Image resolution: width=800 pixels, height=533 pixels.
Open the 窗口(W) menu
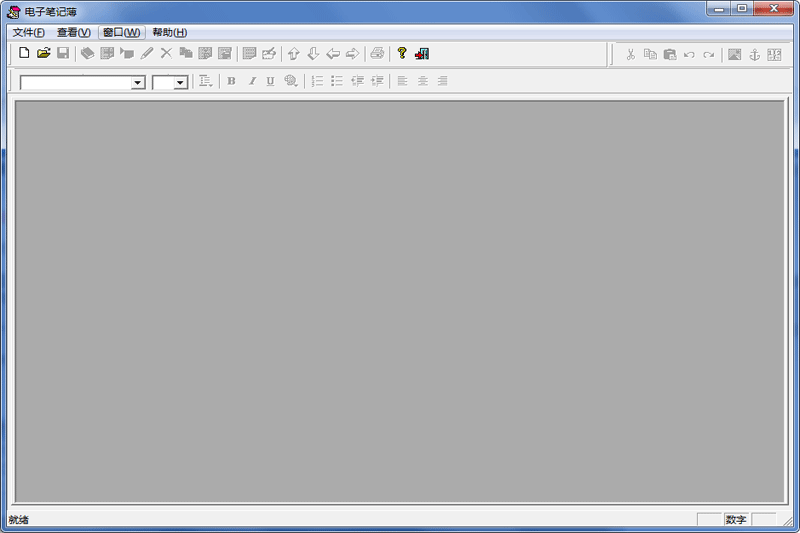click(121, 33)
